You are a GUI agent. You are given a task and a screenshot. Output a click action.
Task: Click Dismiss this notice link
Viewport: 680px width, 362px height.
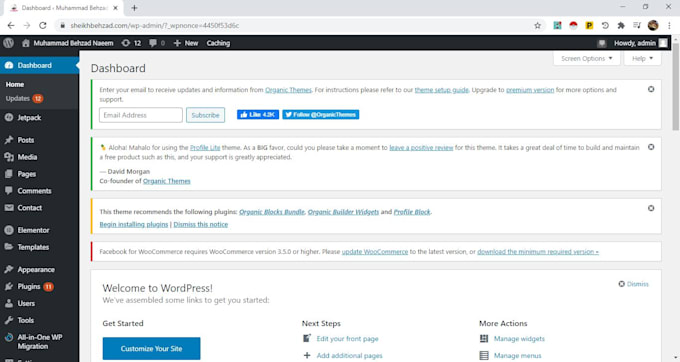pos(200,225)
